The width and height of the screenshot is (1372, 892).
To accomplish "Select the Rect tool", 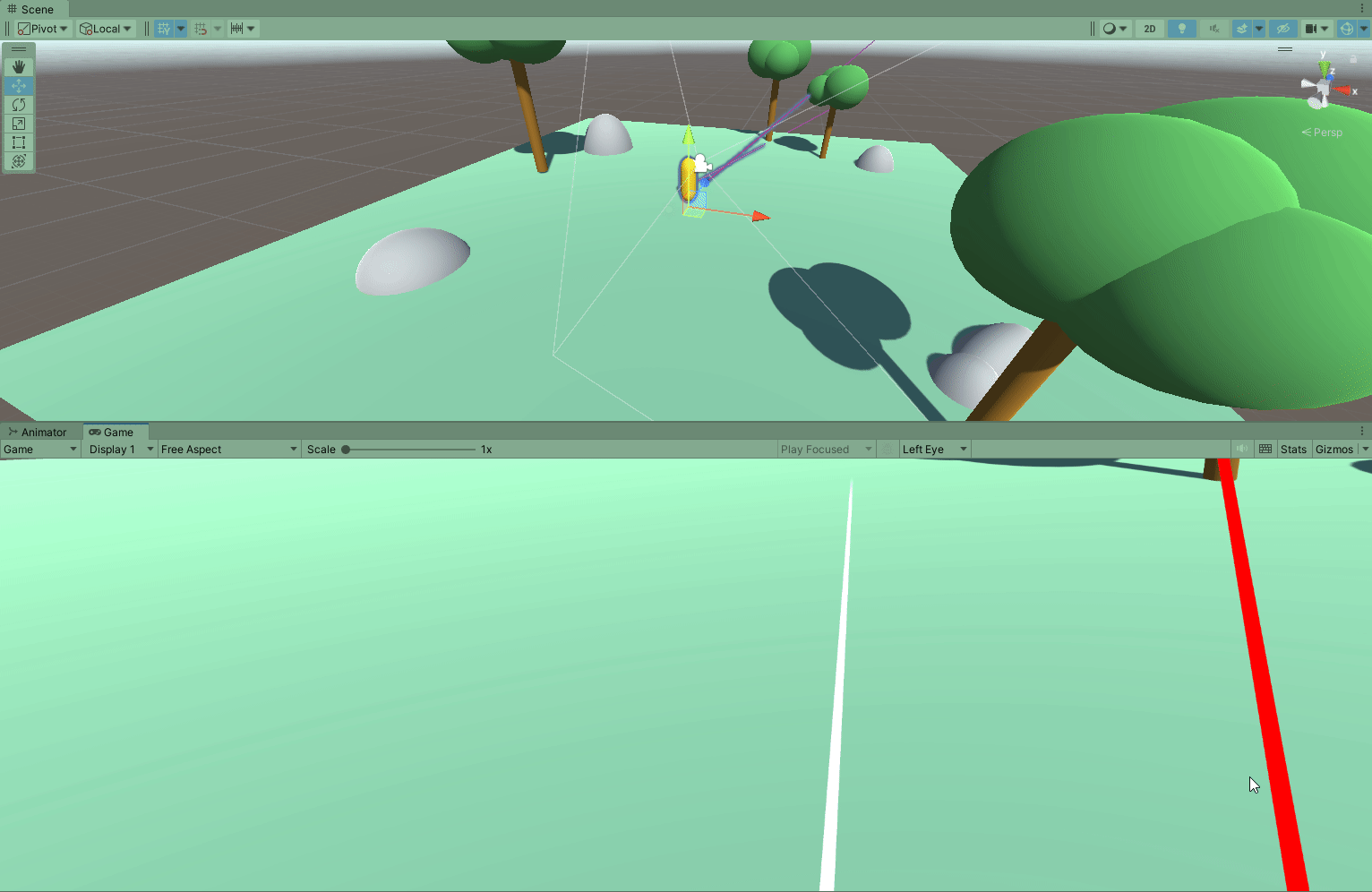I will [x=19, y=142].
